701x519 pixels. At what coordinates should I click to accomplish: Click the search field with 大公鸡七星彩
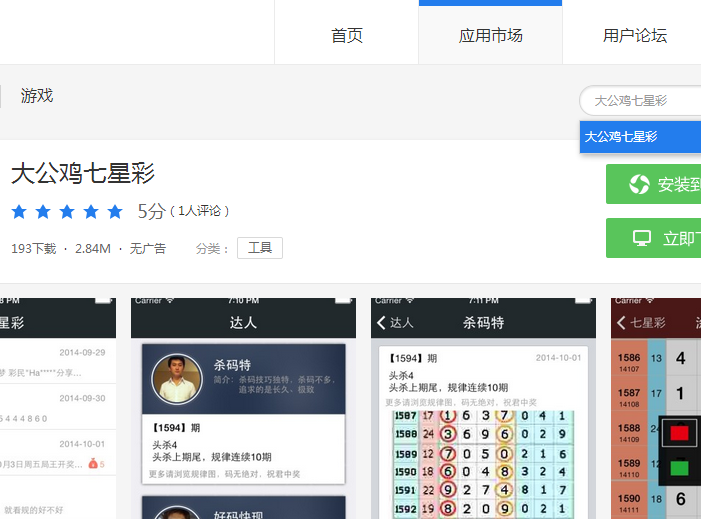tap(640, 101)
